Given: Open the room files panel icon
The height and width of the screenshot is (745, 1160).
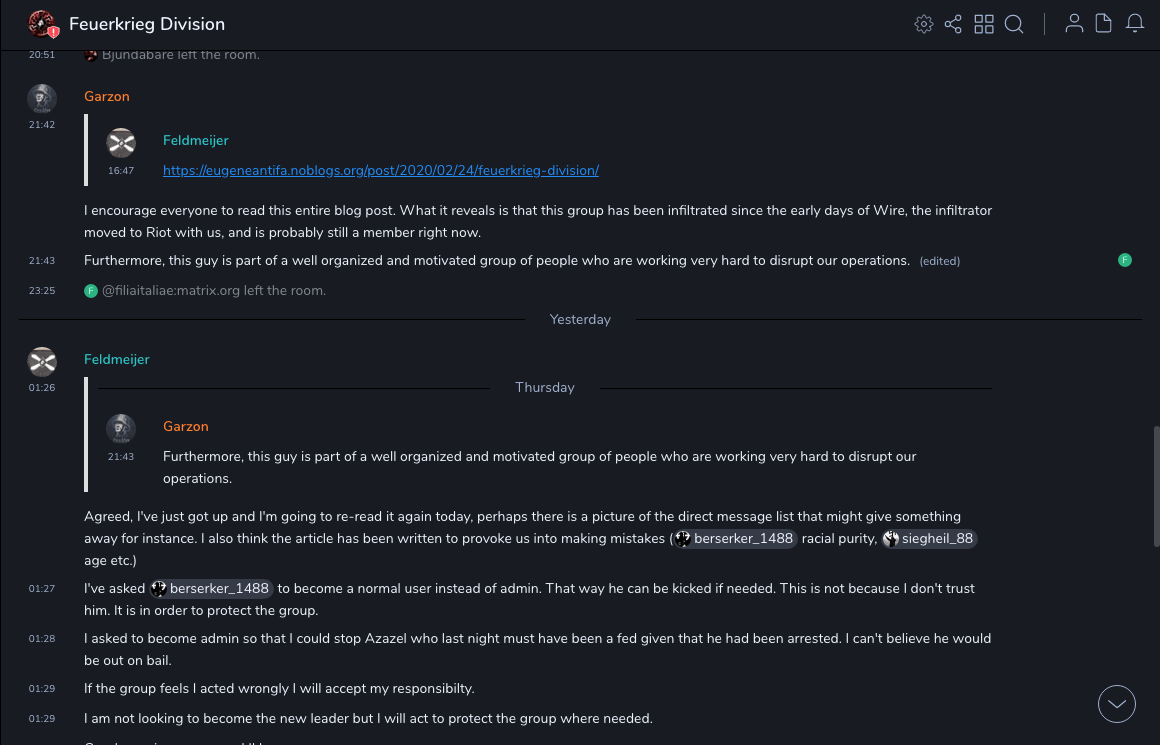Looking at the screenshot, I should [x=1103, y=24].
